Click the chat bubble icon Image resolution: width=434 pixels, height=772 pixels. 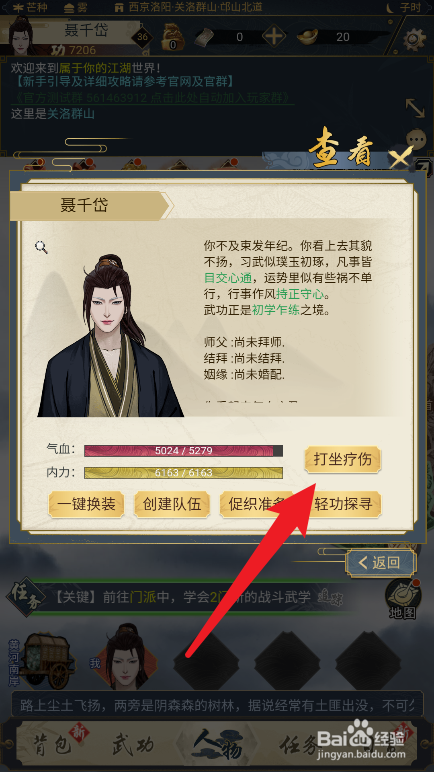point(417,139)
